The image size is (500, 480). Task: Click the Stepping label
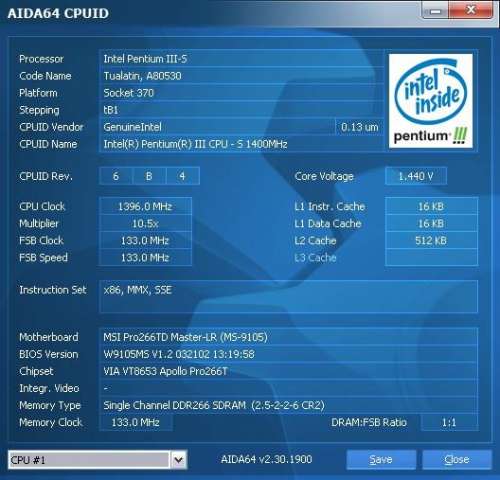tap(39, 110)
